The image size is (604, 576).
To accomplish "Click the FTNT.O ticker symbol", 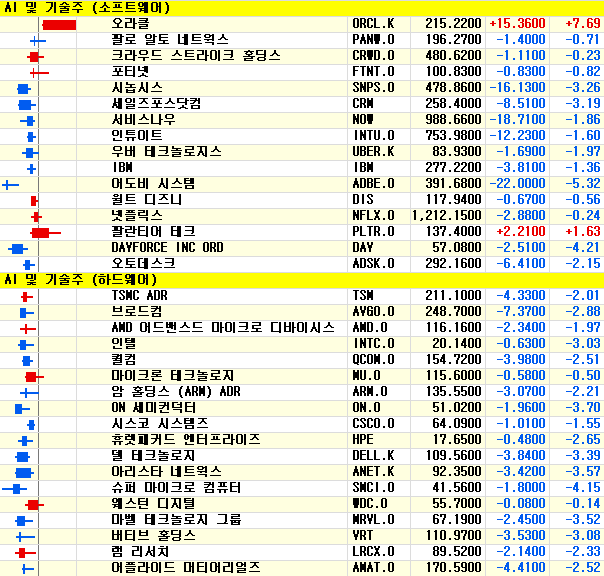I will (x=373, y=72).
